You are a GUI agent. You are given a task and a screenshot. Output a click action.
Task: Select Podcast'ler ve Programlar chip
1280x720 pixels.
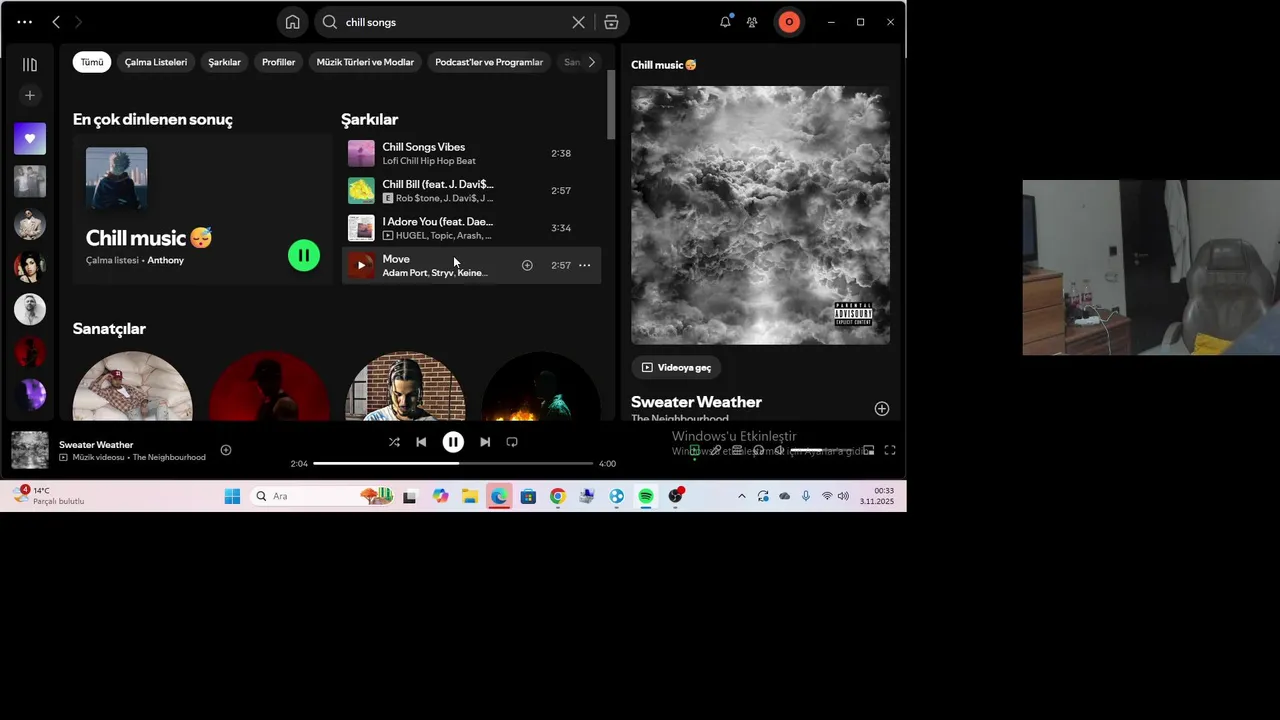coord(489,62)
